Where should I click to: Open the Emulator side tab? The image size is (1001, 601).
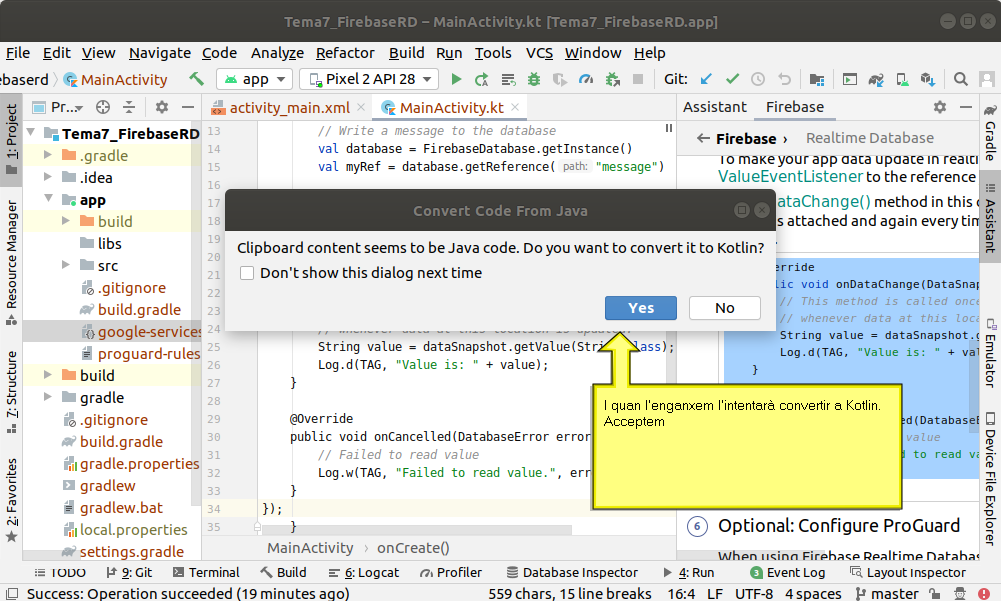(990, 352)
